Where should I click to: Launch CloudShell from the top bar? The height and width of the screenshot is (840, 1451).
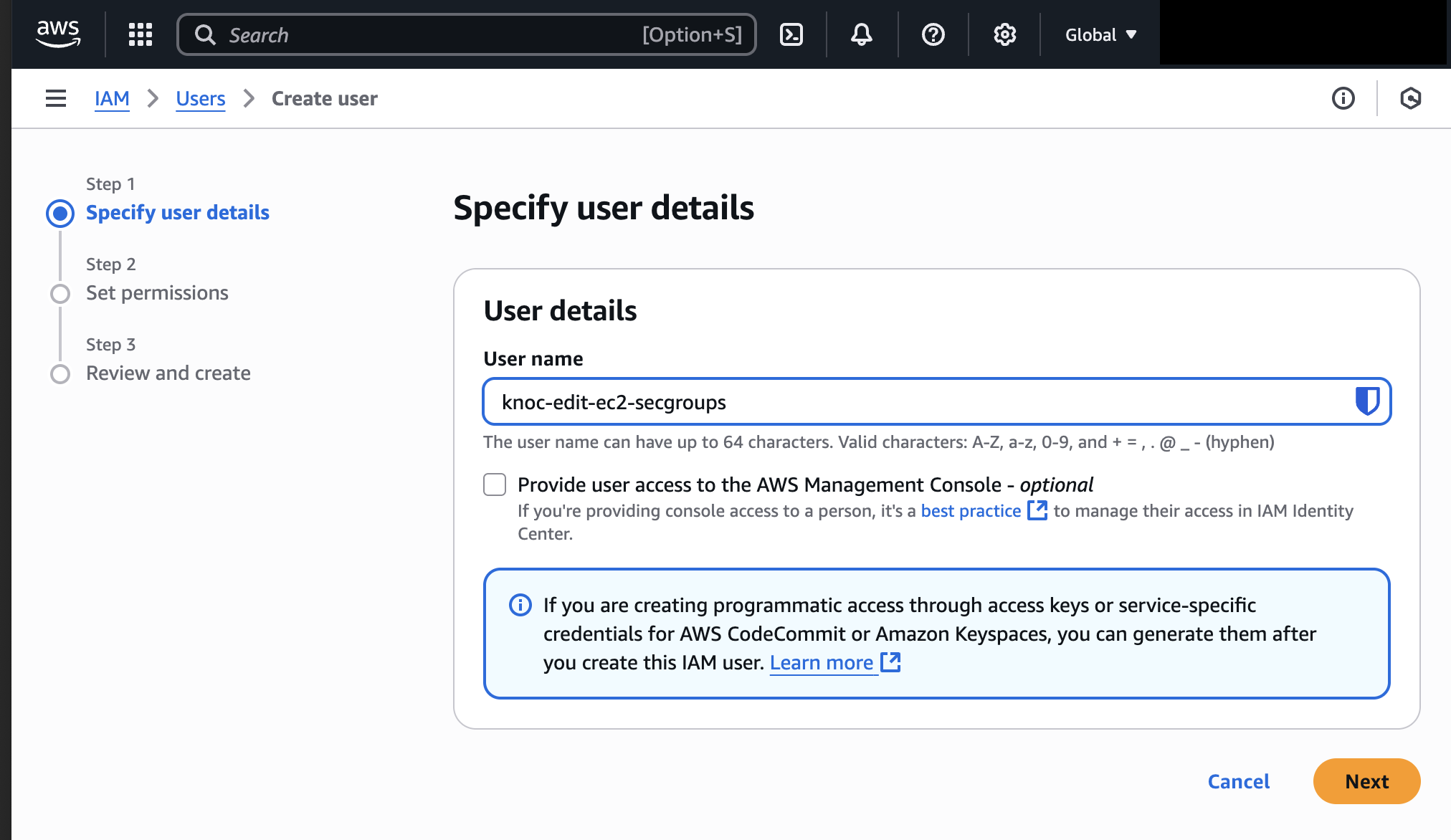click(792, 34)
